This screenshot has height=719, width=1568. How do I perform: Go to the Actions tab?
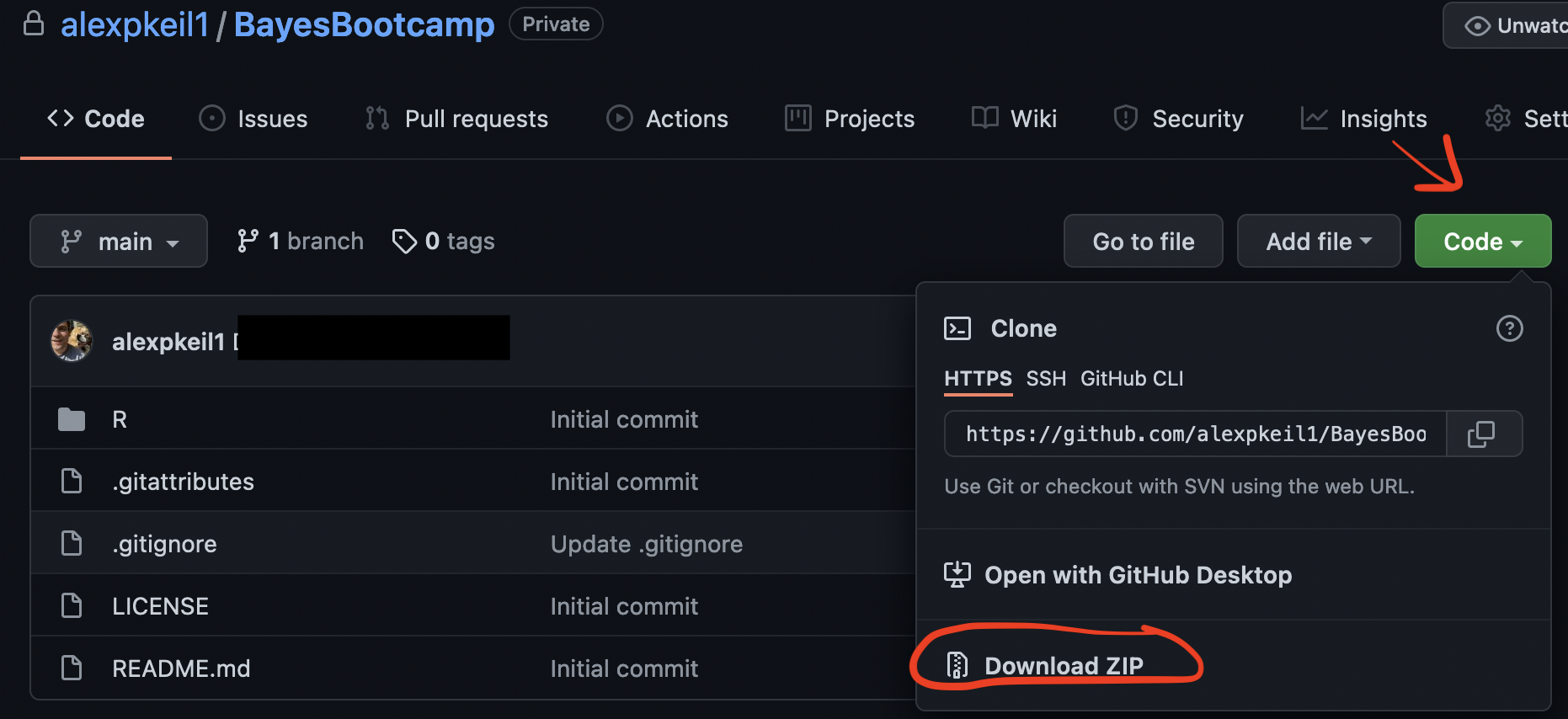pyautogui.click(x=667, y=119)
